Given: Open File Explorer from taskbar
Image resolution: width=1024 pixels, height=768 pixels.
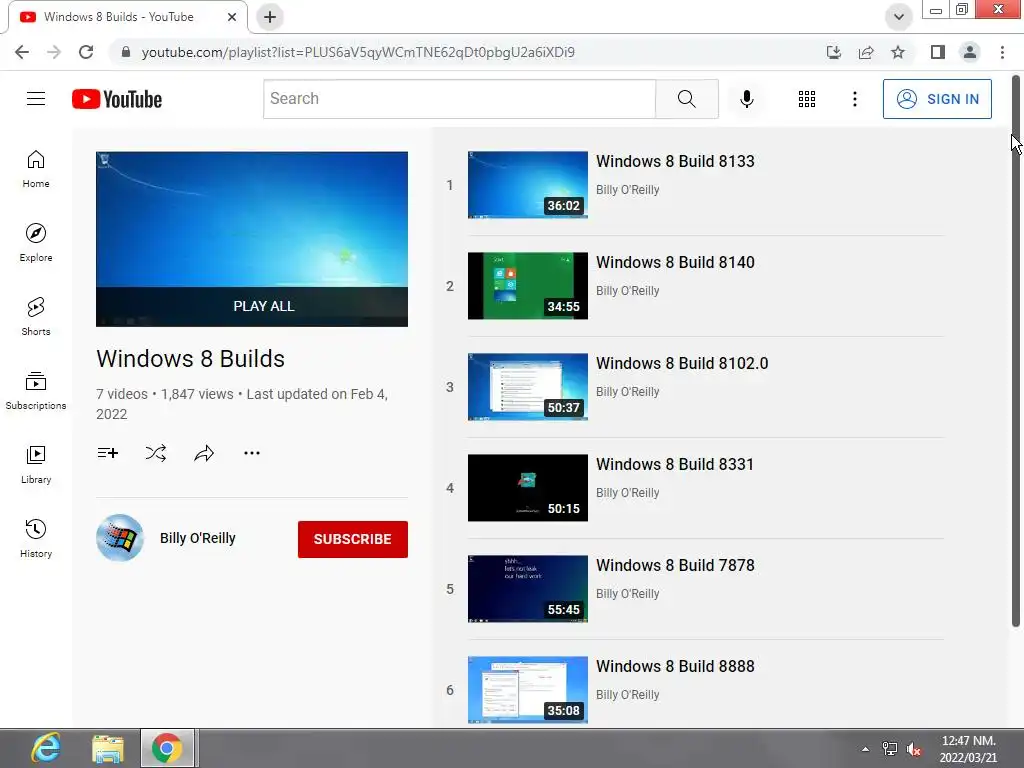Looking at the screenshot, I should tap(108, 748).
